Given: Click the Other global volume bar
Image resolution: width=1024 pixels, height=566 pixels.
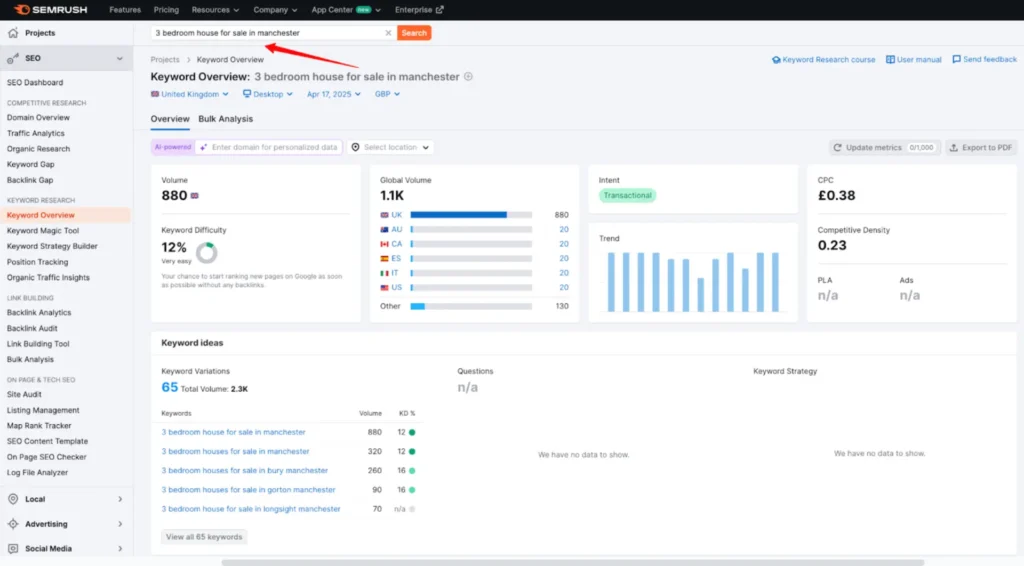Looking at the screenshot, I should pos(471,306).
